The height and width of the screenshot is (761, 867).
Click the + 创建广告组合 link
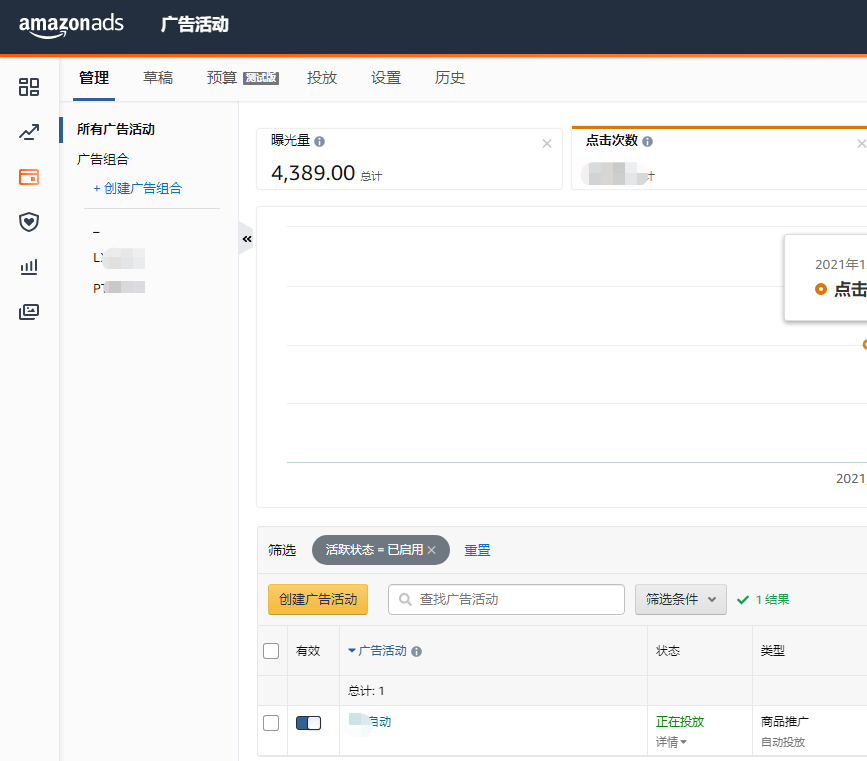pos(137,188)
